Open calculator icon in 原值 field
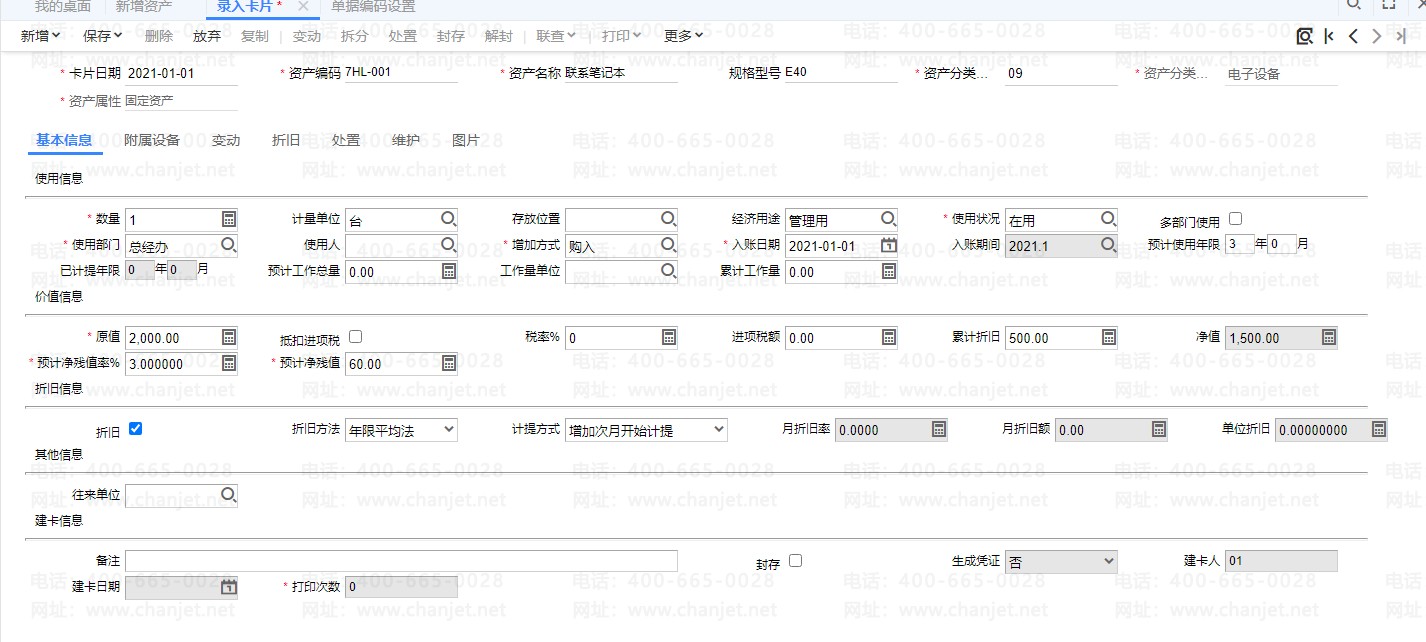1426x642 pixels. [x=228, y=338]
